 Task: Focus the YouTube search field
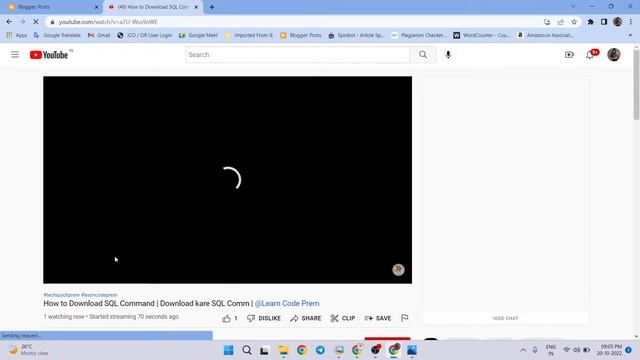(298, 55)
